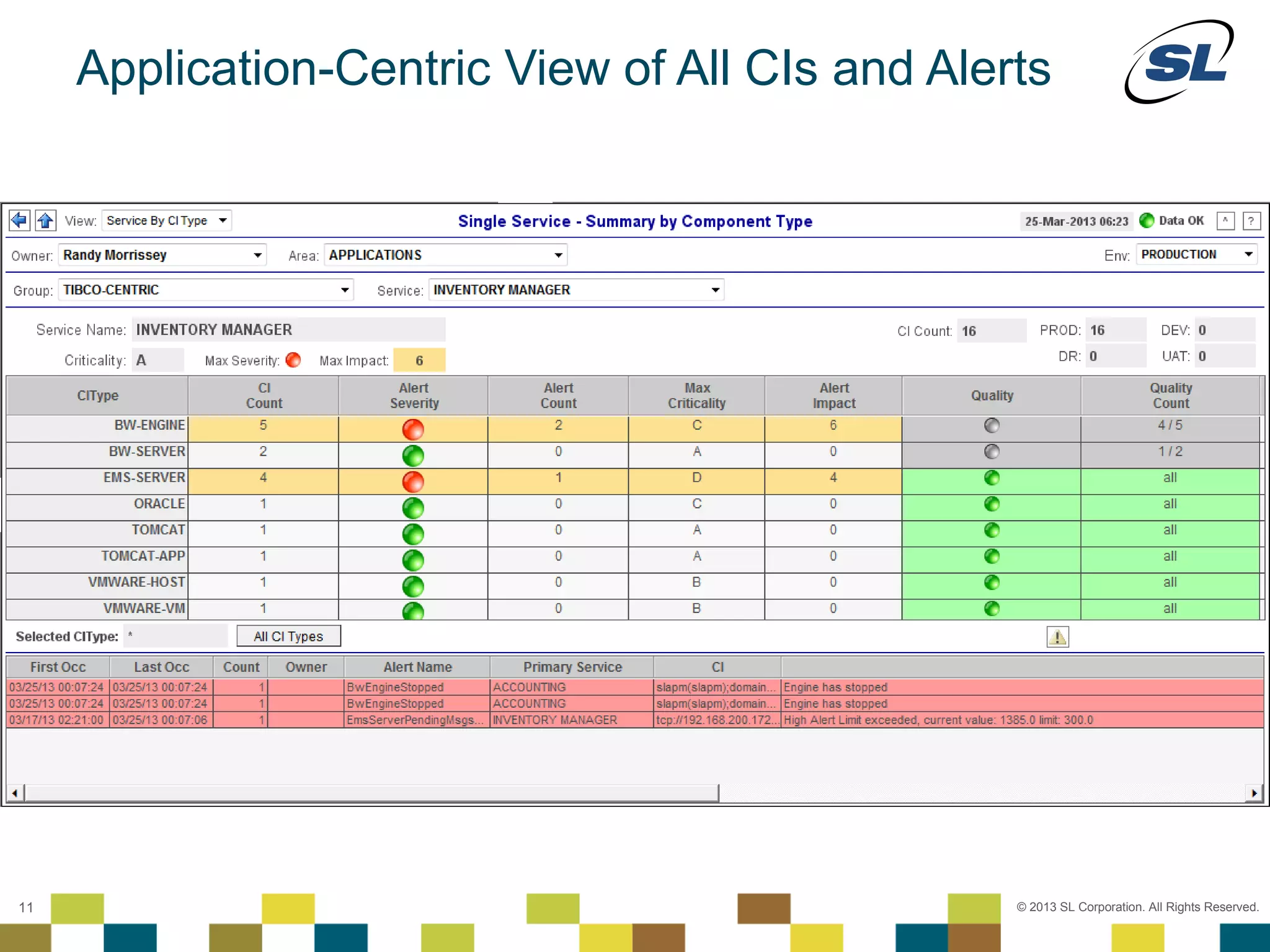Click the green quality icon for EMS-SERVER

click(x=992, y=478)
